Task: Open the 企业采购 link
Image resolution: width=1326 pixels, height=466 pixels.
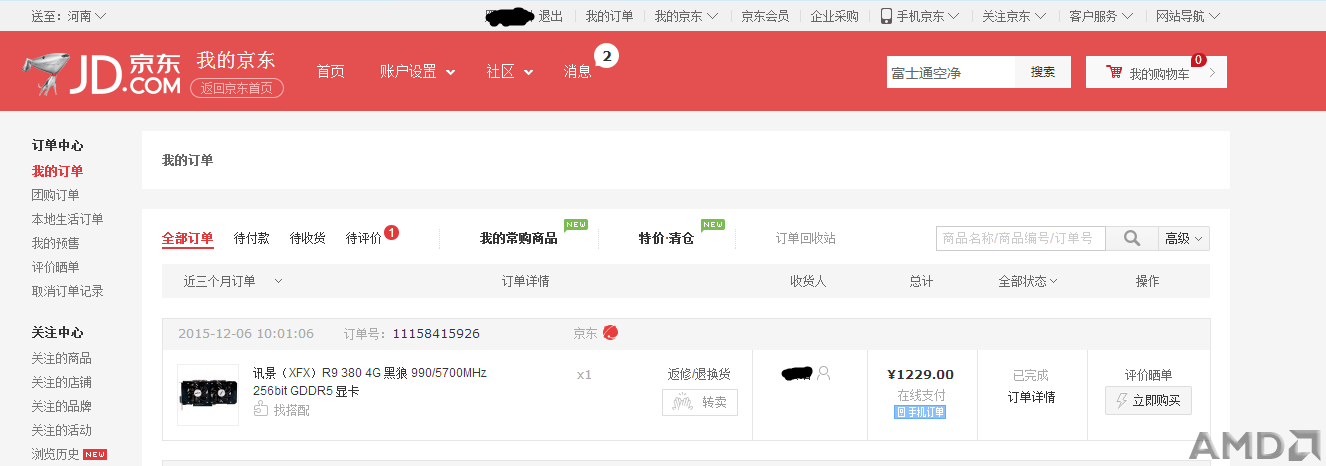Action: pos(834,16)
